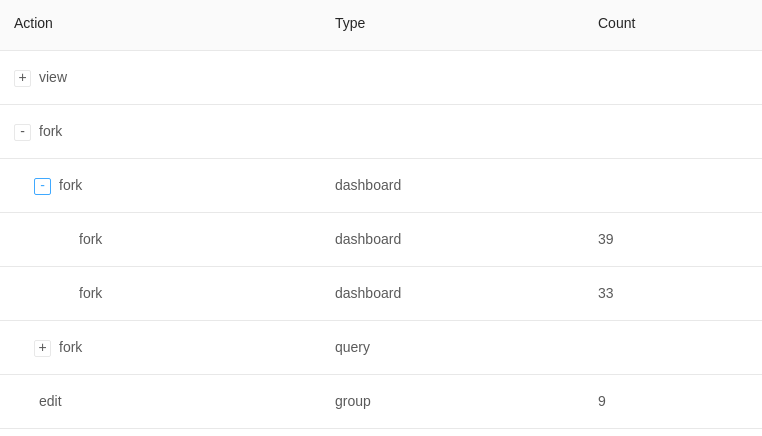Screen dimensions: 762x436
Task: Collapse the fork dashboard group
Action: pyautogui.click(x=42, y=186)
